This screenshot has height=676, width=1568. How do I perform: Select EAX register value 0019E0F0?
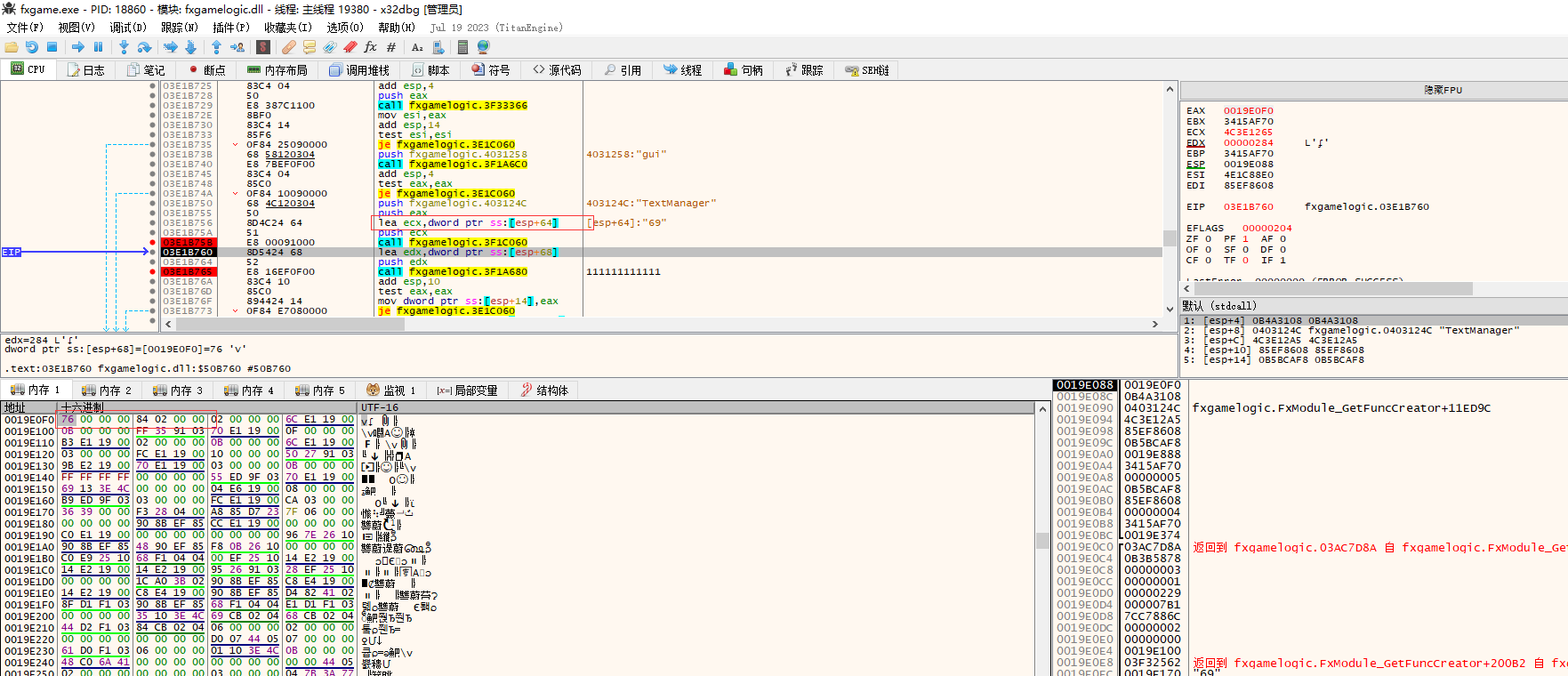click(x=1248, y=111)
